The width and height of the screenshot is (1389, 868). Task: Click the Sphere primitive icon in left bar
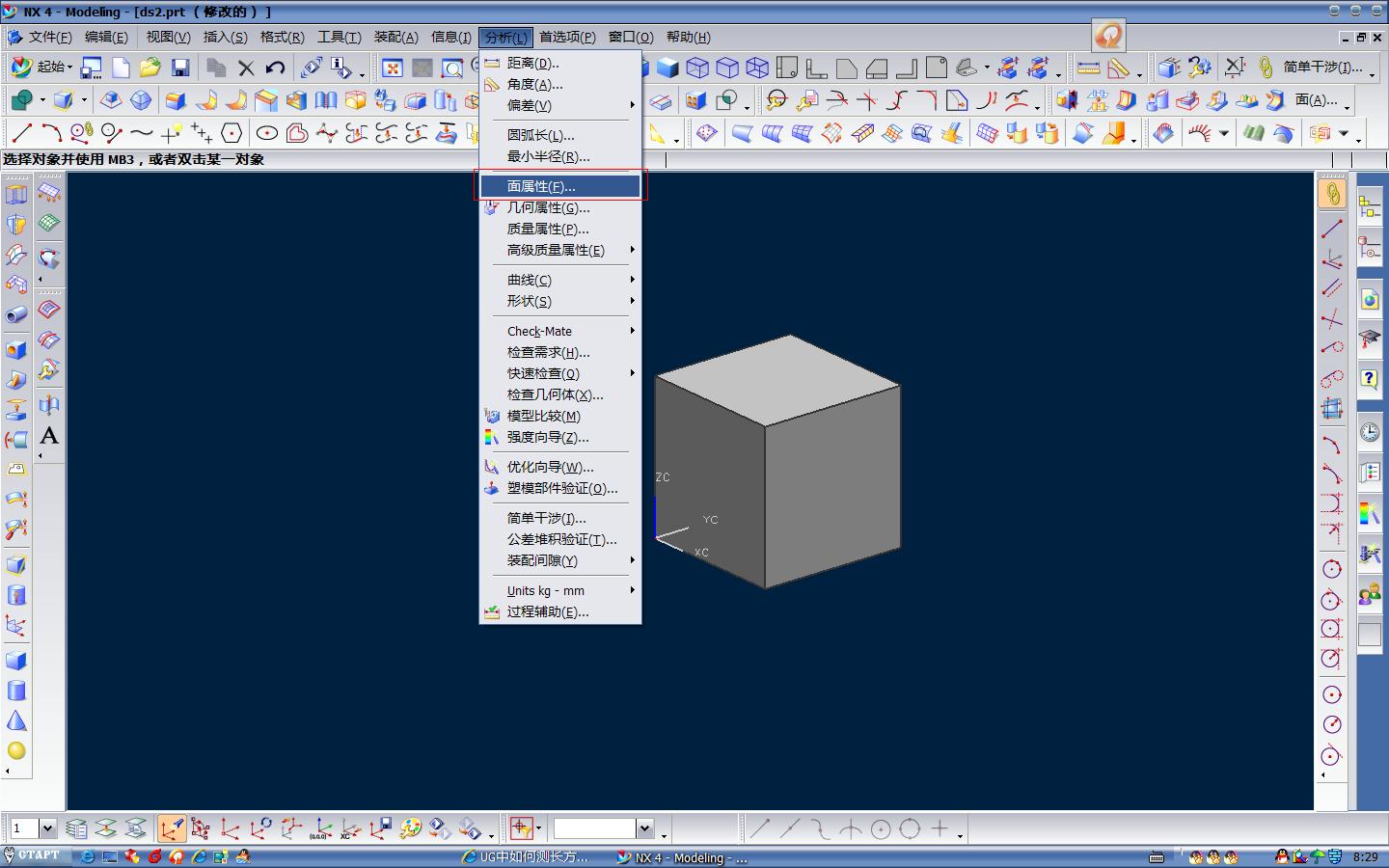pos(16,750)
